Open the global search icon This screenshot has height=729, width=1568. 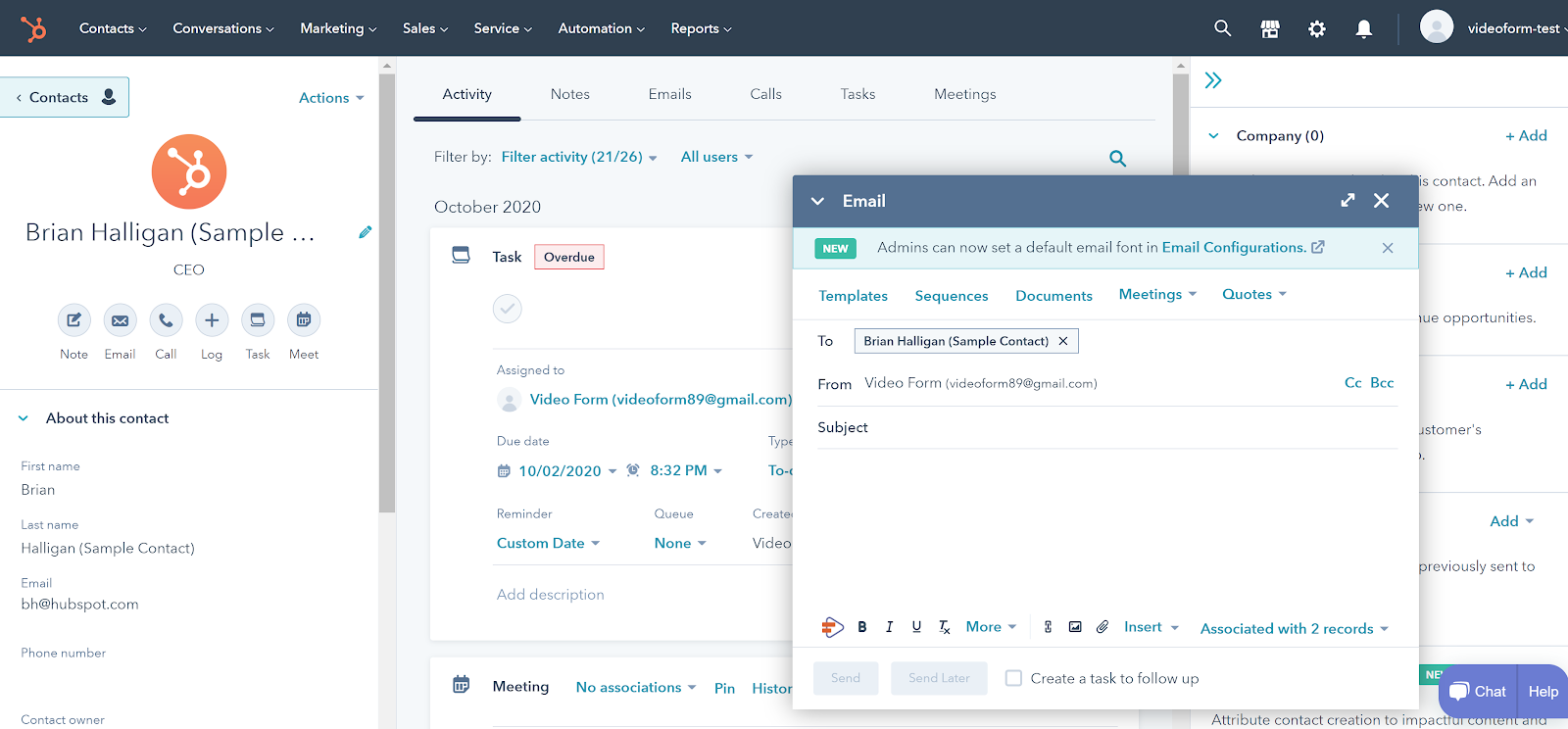(x=1222, y=28)
